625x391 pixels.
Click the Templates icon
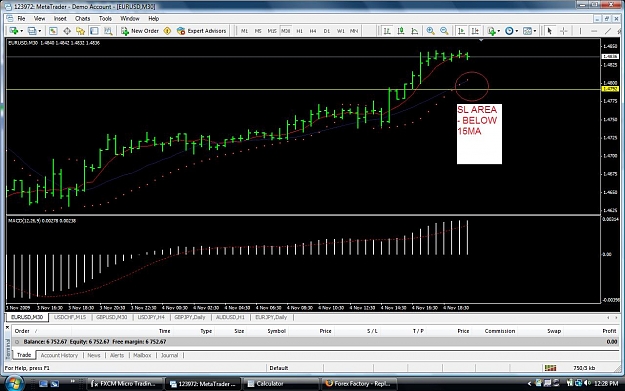pos(527,31)
